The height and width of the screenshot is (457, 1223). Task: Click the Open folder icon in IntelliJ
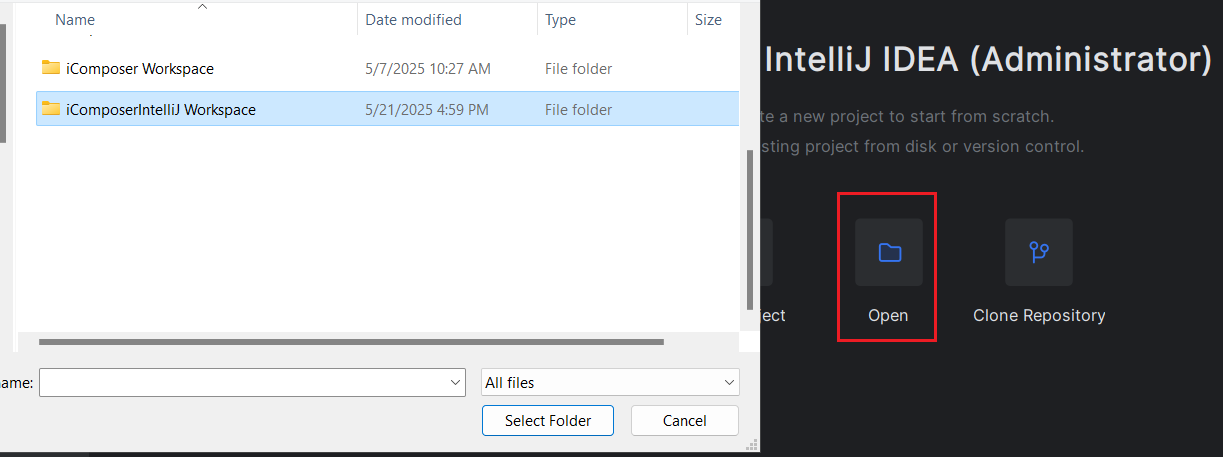pos(889,252)
